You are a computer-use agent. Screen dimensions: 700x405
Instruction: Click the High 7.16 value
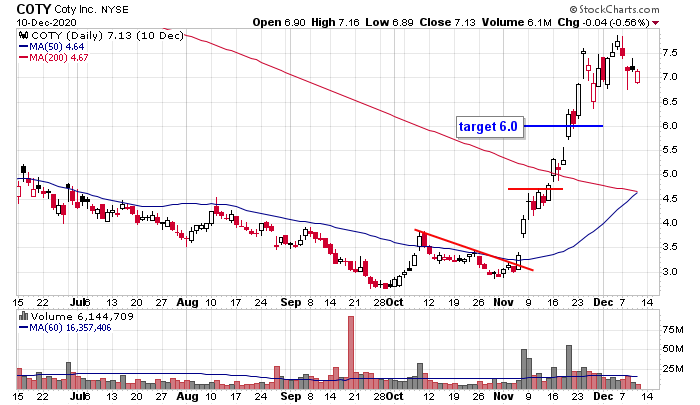tap(335, 22)
